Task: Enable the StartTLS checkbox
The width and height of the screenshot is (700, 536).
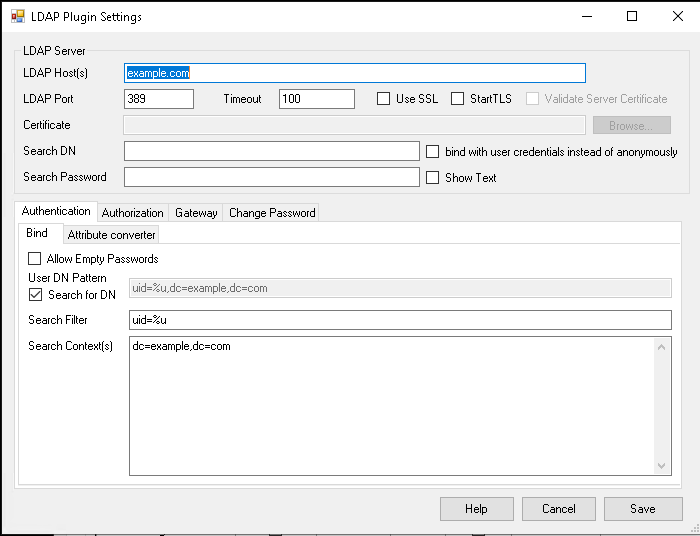Action: tap(458, 99)
